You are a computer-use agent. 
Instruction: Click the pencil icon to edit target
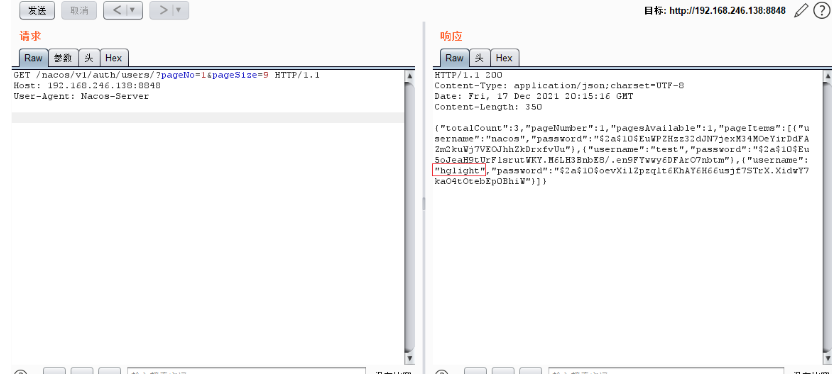point(801,11)
